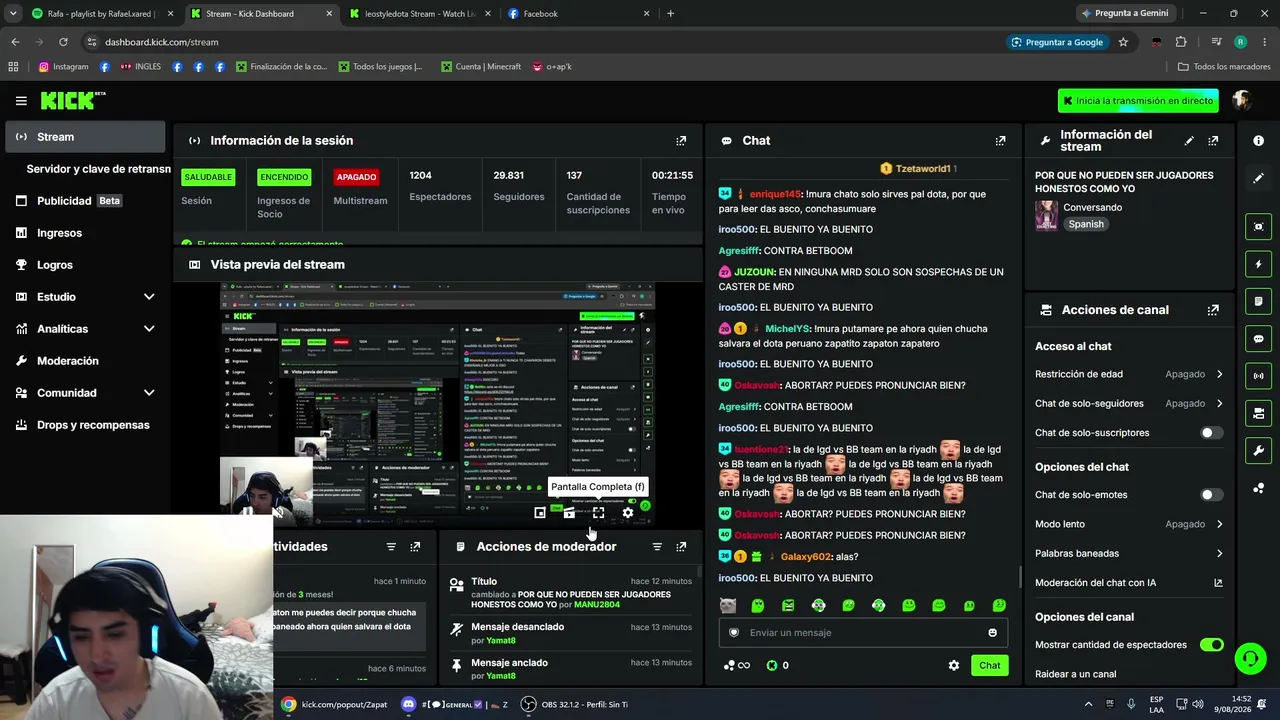1280x720 pixels.
Task: Toggle the chat bubble widget in right toolbar
Action: (1258, 339)
